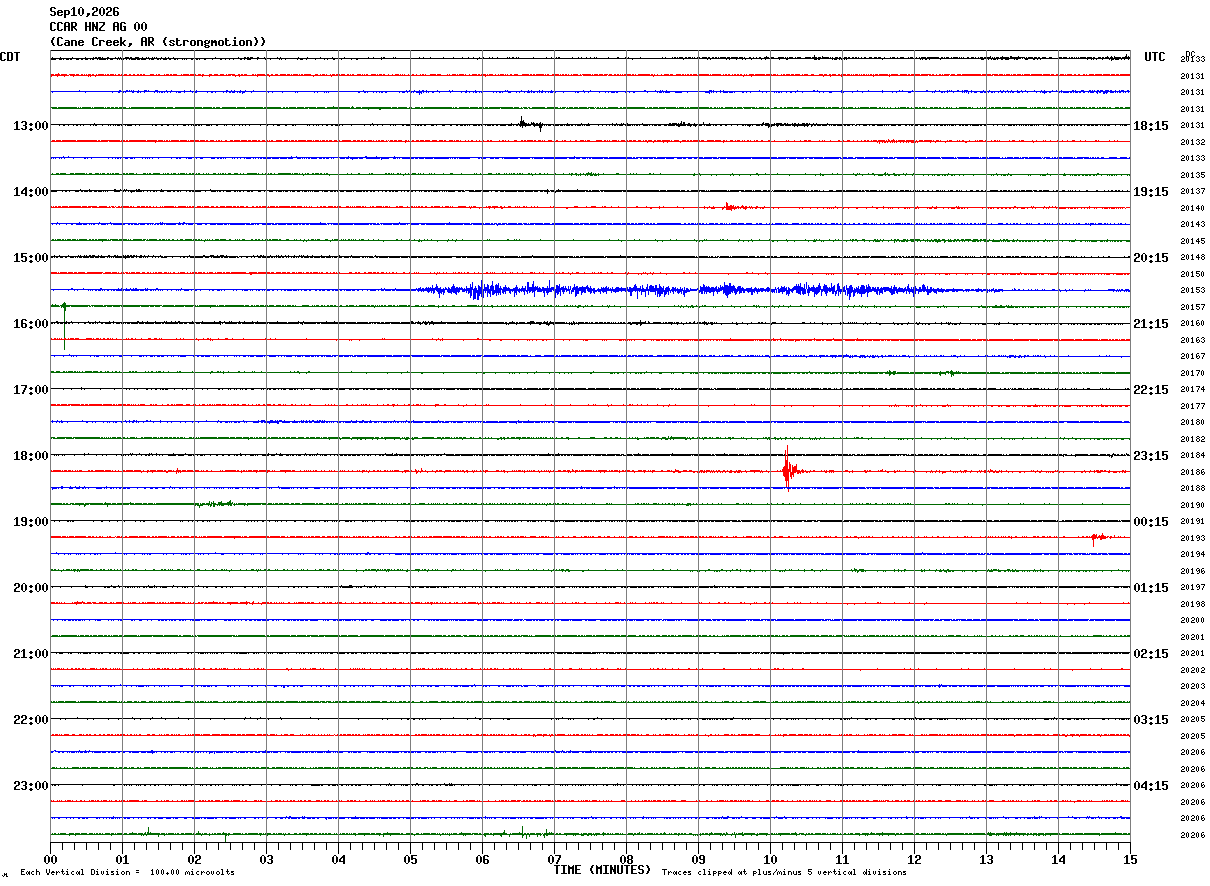Click the CDT timezone header
1210x886 pixels.
[x=10, y=57]
